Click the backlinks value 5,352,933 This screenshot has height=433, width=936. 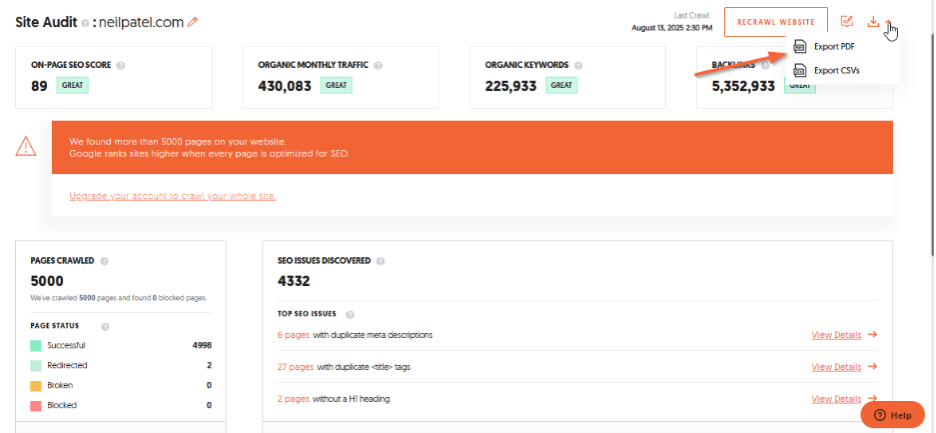pos(743,86)
